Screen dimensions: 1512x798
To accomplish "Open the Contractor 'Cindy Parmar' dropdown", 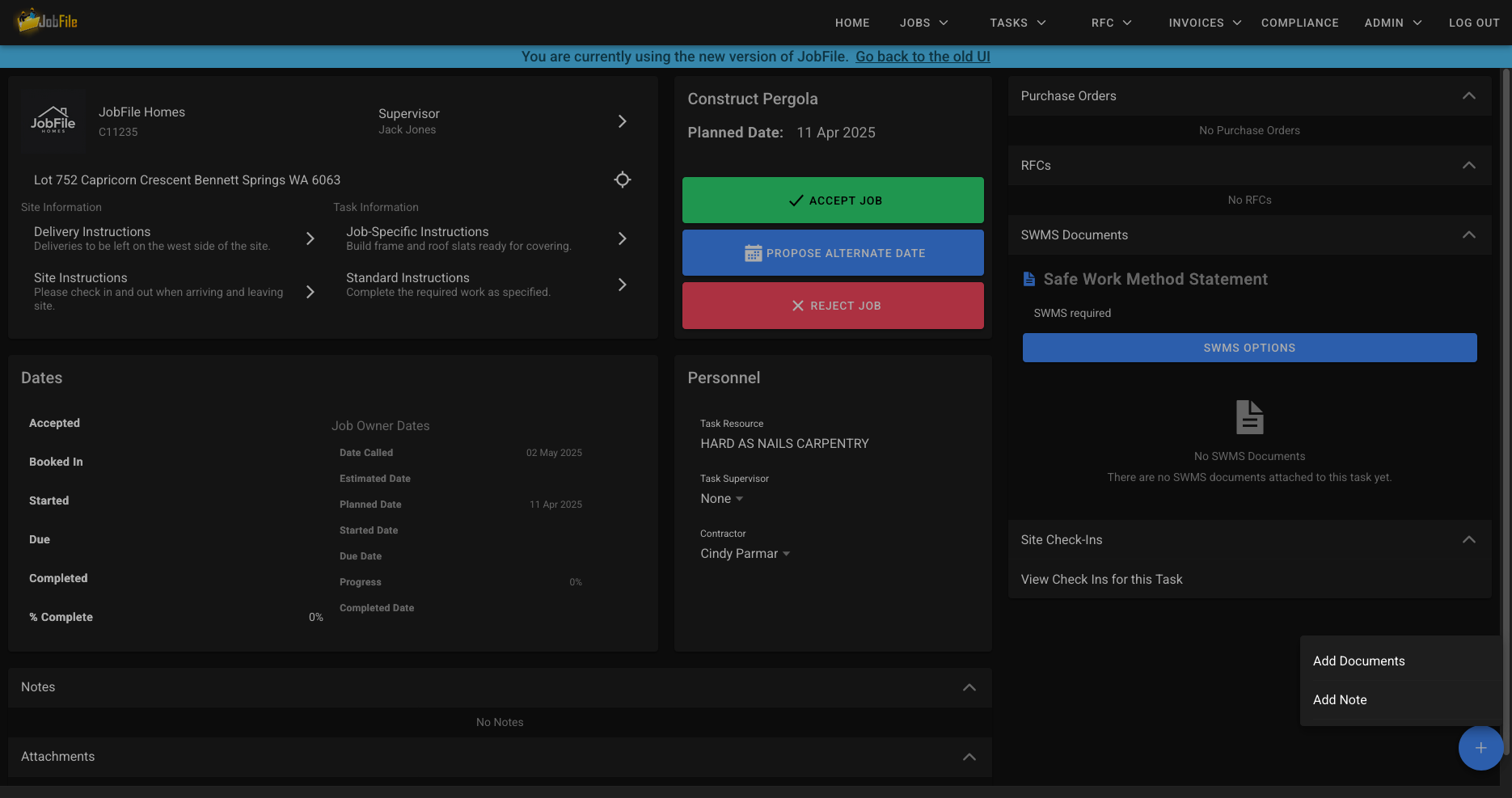I will [x=745, y=554].
